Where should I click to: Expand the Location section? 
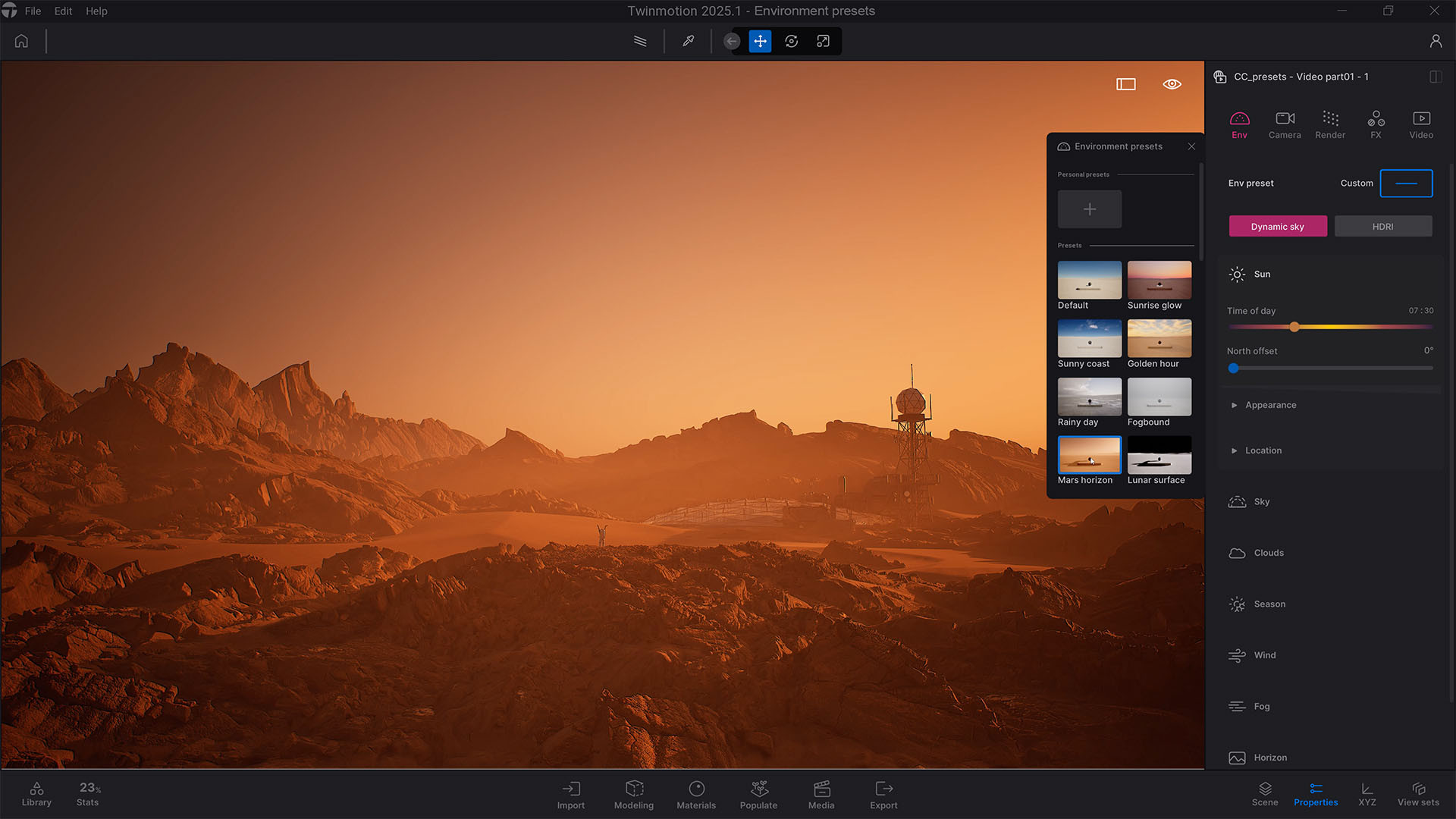pyautogui.click(x=1263, y=450)
